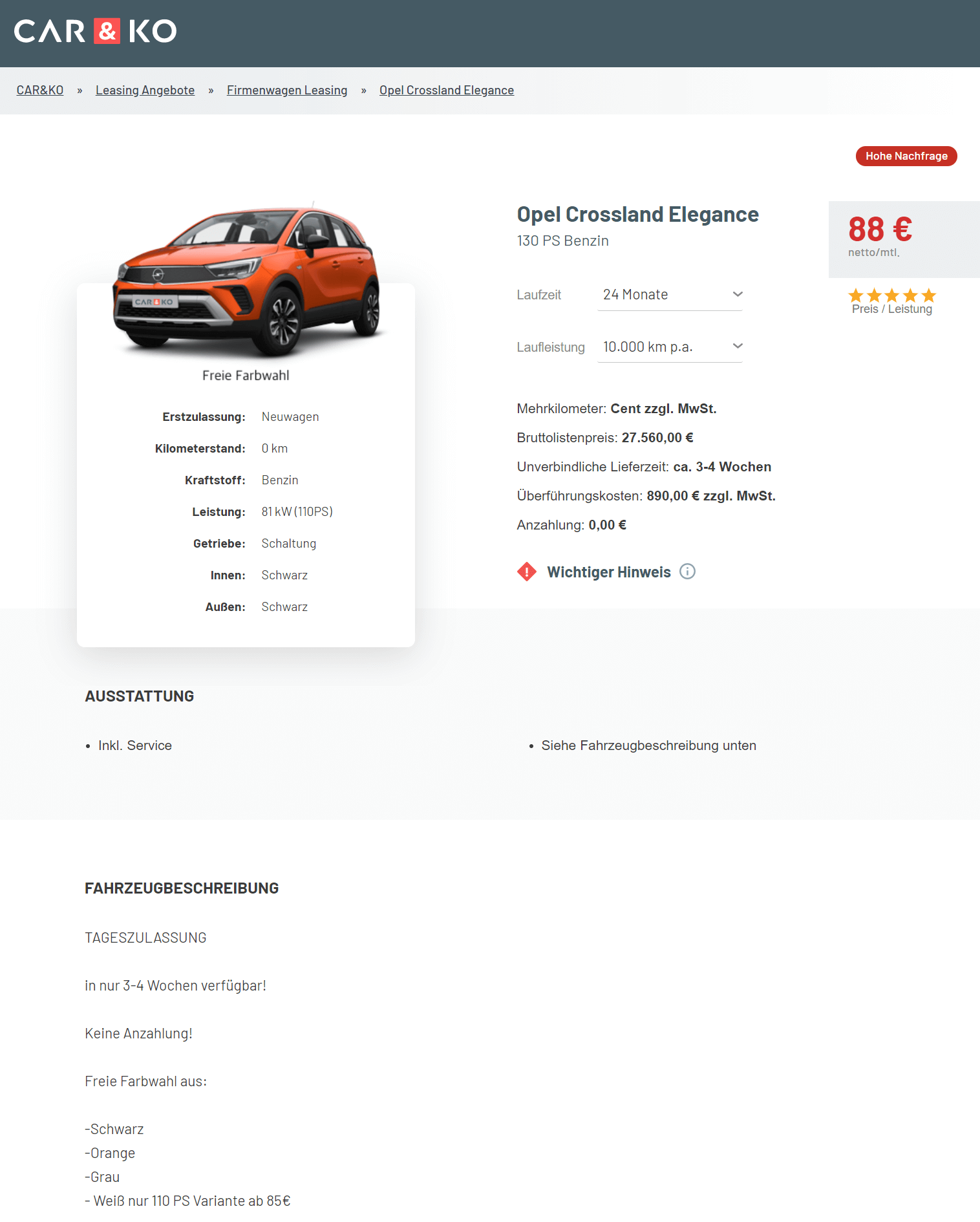
Task: Click the 'Freie Farbwahl aus:' line
Action: tap(146, 1082)
